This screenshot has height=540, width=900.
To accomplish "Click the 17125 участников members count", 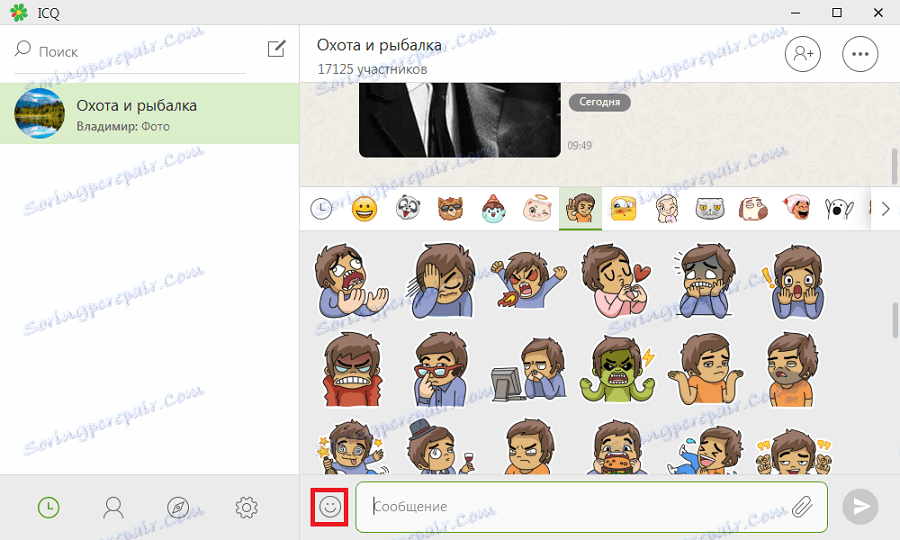I will 372,69.
